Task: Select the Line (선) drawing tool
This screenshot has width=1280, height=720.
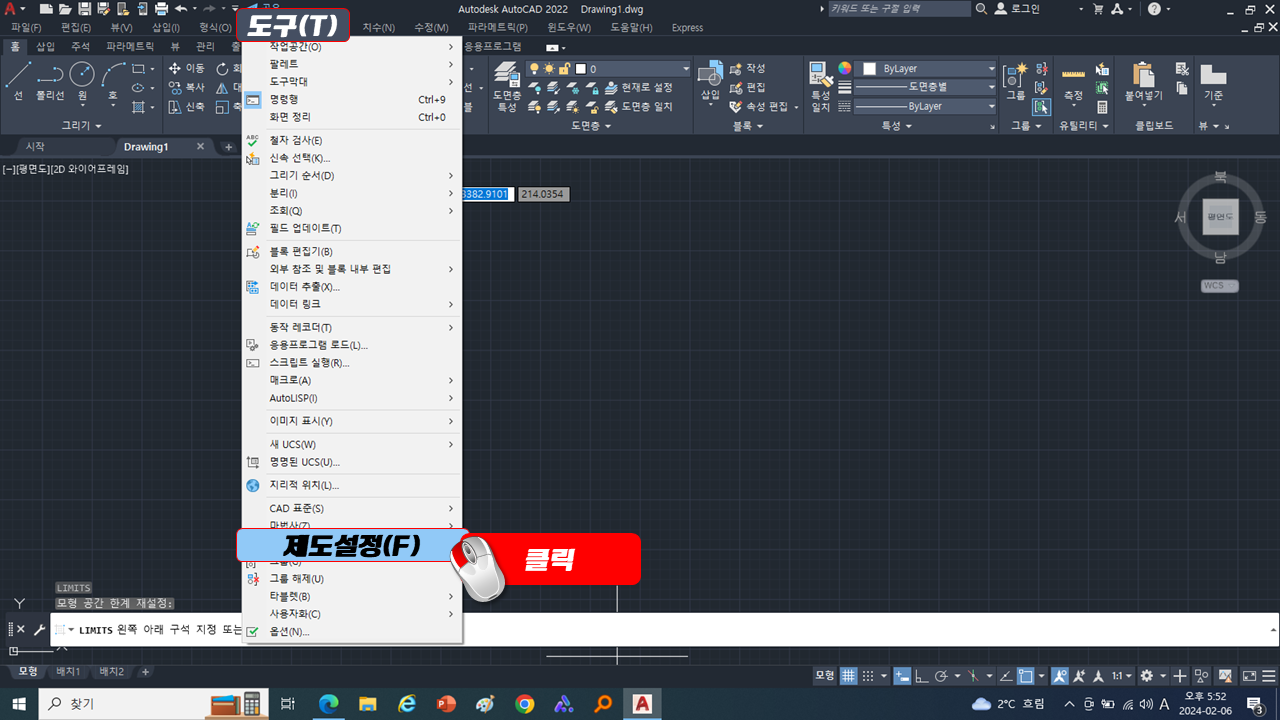Action: (18, 80)
